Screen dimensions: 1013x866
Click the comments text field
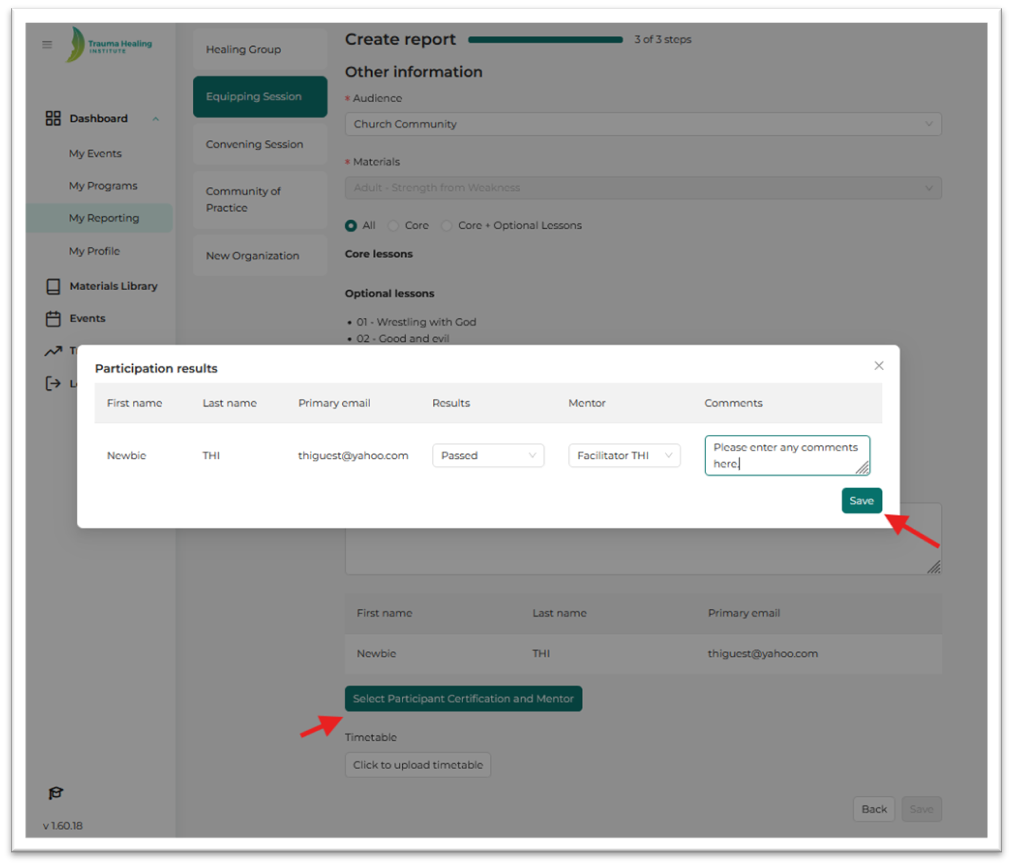pyautogui.click(x=787, y=456)
